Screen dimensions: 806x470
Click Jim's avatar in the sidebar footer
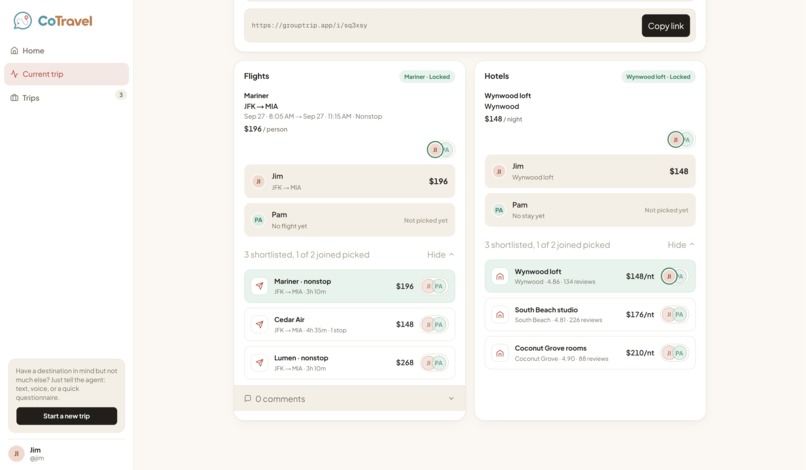tap(16, 454)
